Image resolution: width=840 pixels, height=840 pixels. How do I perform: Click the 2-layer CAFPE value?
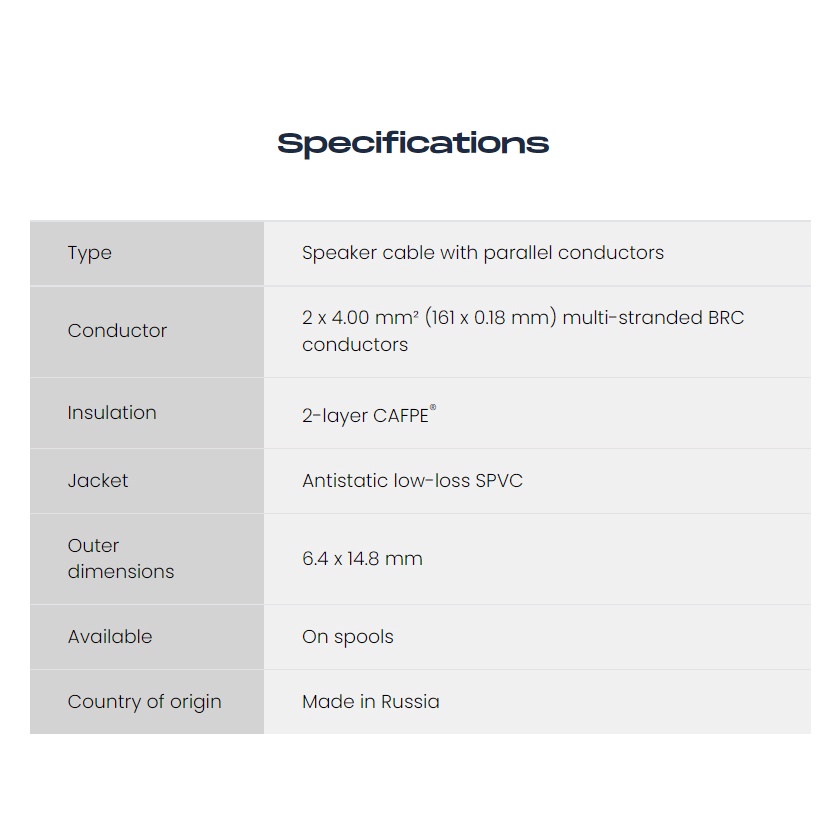point(369,415)
